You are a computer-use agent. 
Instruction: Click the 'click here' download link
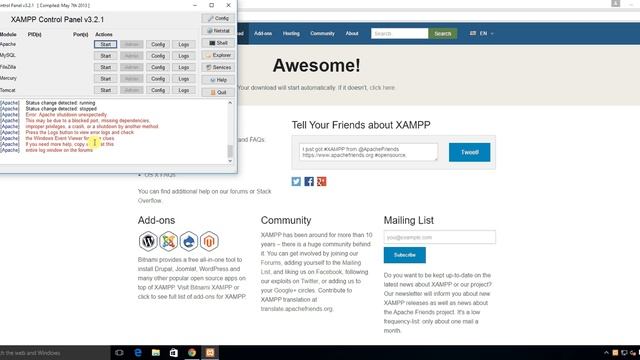coord(382,88)
